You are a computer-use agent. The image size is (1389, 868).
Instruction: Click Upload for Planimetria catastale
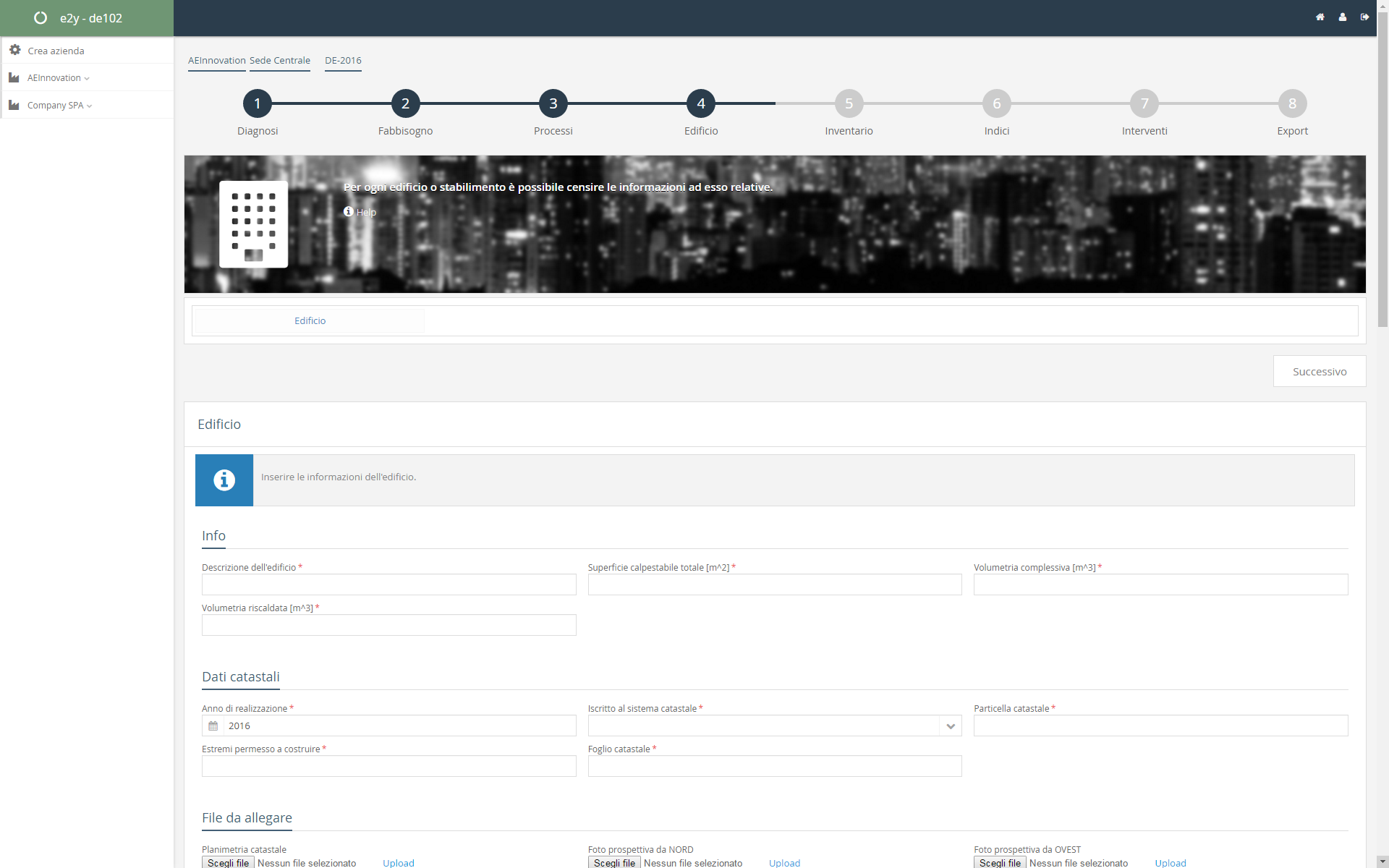point(399,863)
